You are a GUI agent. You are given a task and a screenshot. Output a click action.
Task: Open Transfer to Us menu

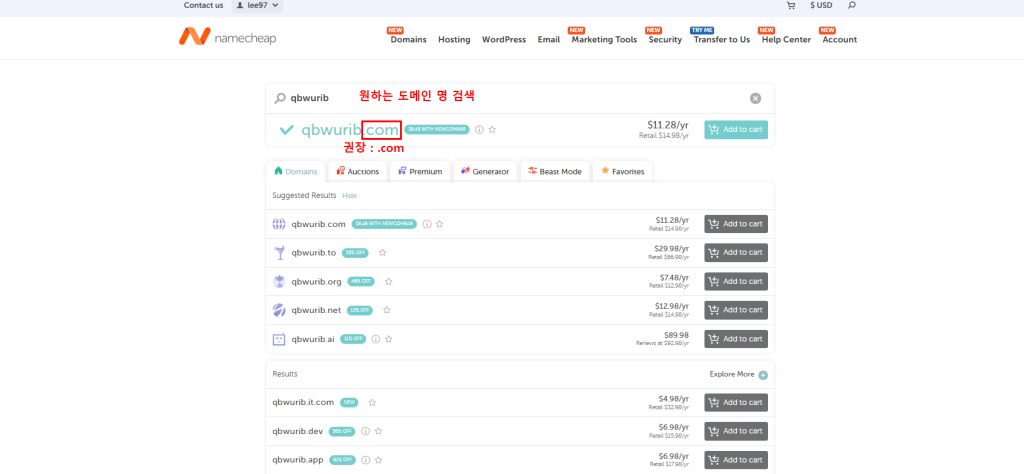point(722,39)
